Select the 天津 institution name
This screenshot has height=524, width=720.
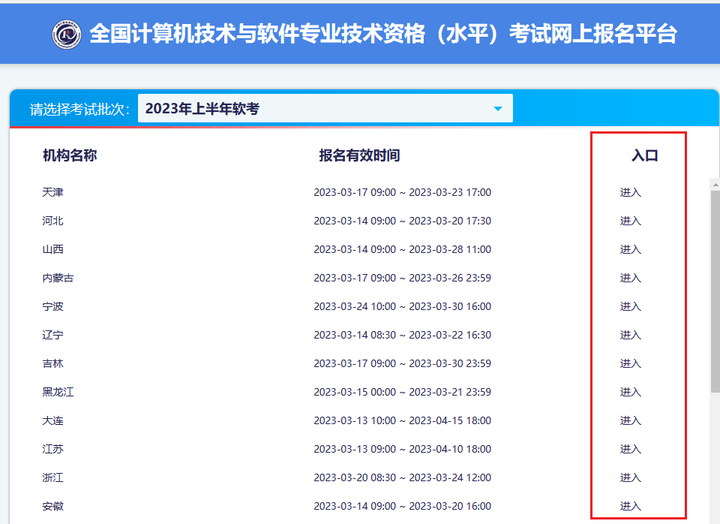pos(53,192)
